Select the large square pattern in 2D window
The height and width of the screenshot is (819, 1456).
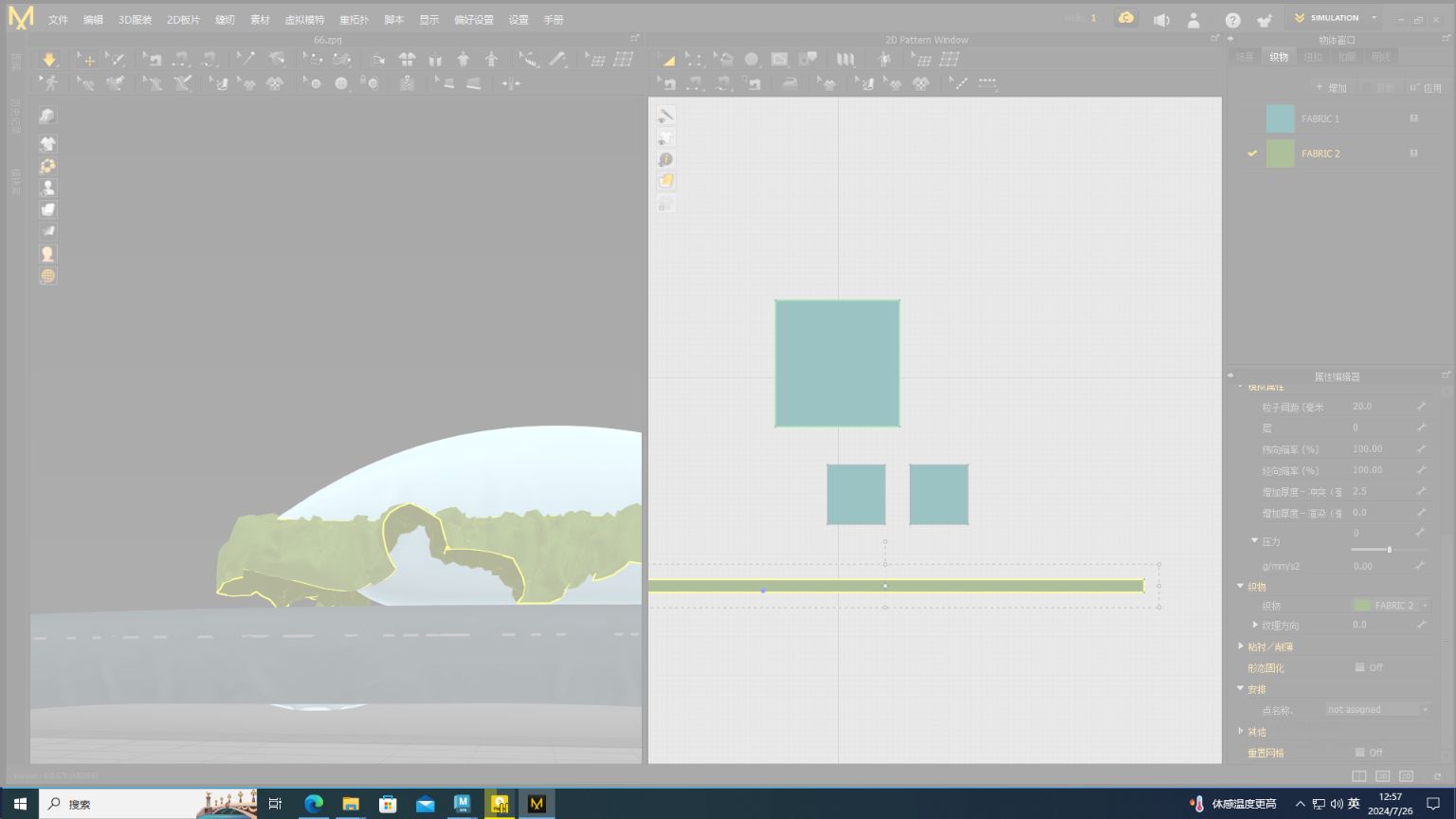coord(837,363)
